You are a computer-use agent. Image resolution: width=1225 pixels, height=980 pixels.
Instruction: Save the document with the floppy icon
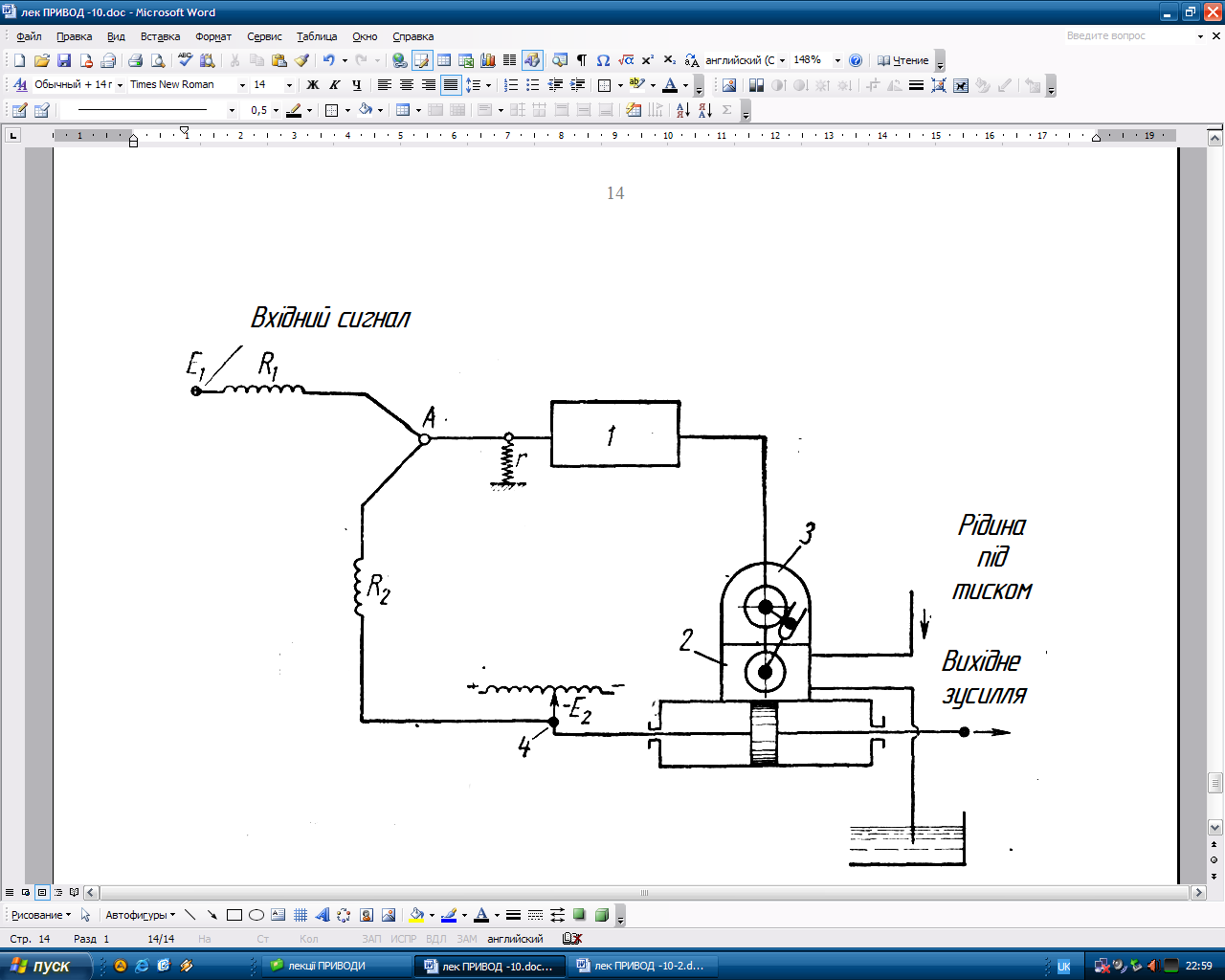(x=64, y=60)
